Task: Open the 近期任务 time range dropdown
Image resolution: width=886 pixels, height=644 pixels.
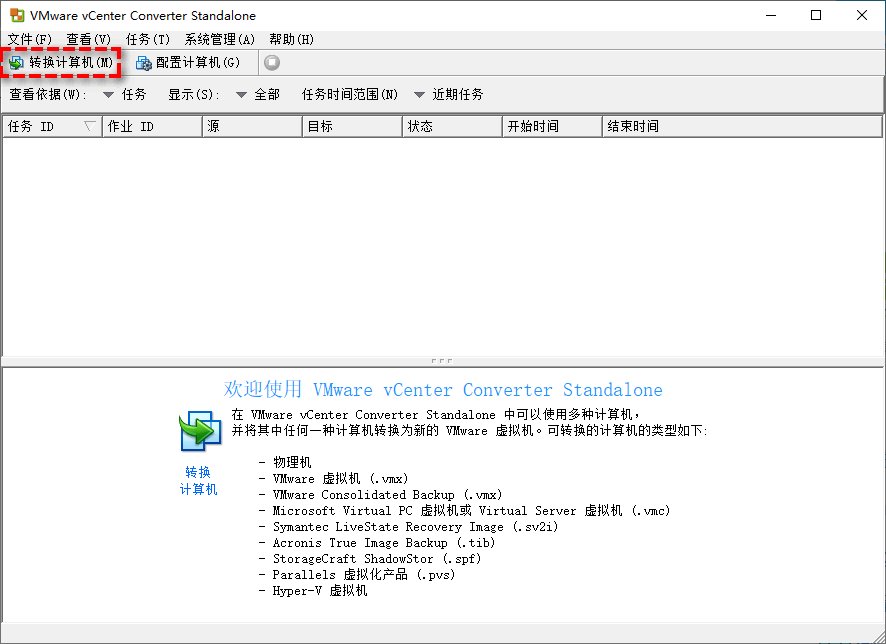Action: tap(420, 95)
